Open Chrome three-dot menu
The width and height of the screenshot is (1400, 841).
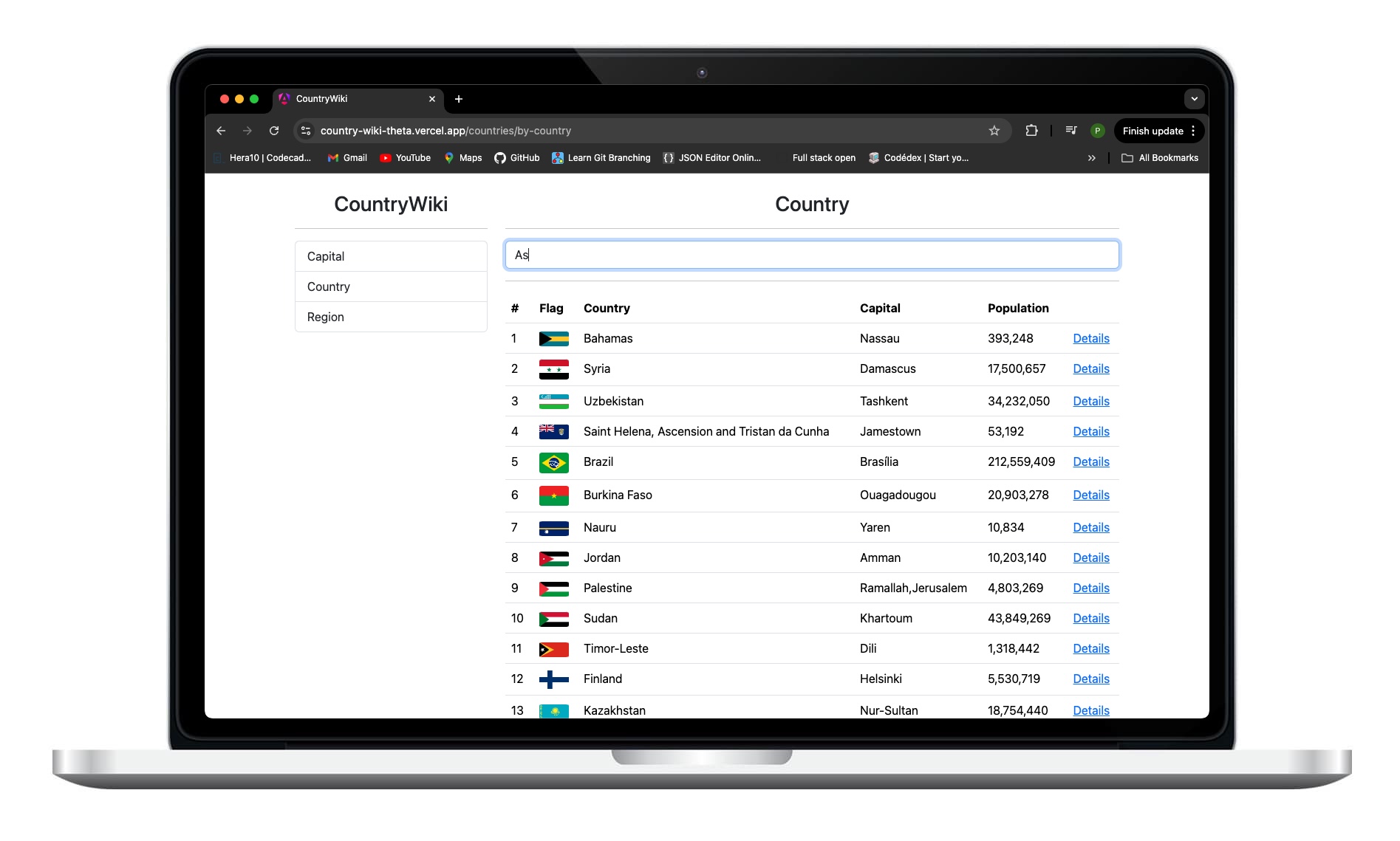click(x=1193, y=131)
